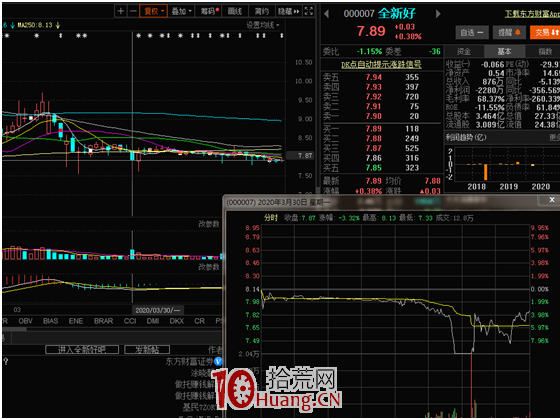Click 简约 simple mode button
This screenshot has width=560, height=419.
[261, 11]
